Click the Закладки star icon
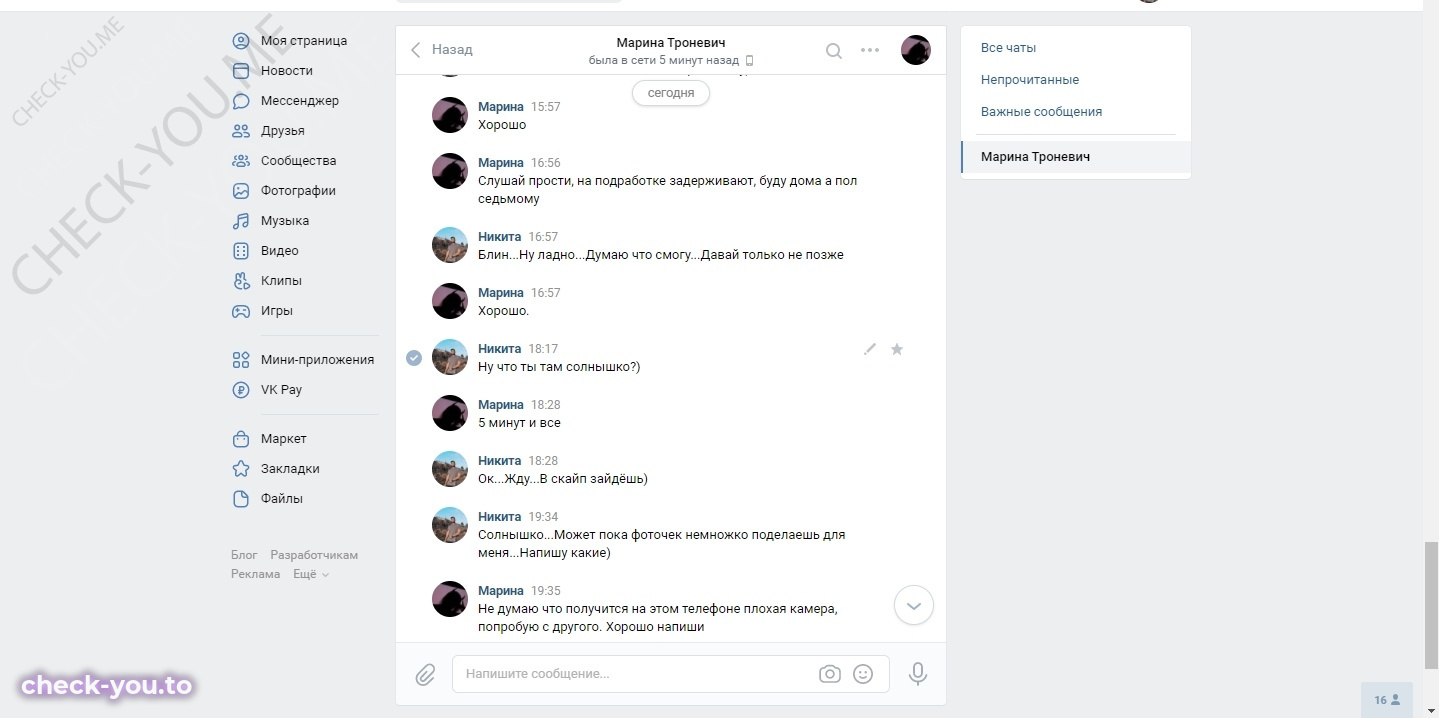Screen dimensions: 1439x718 [241, 469]
